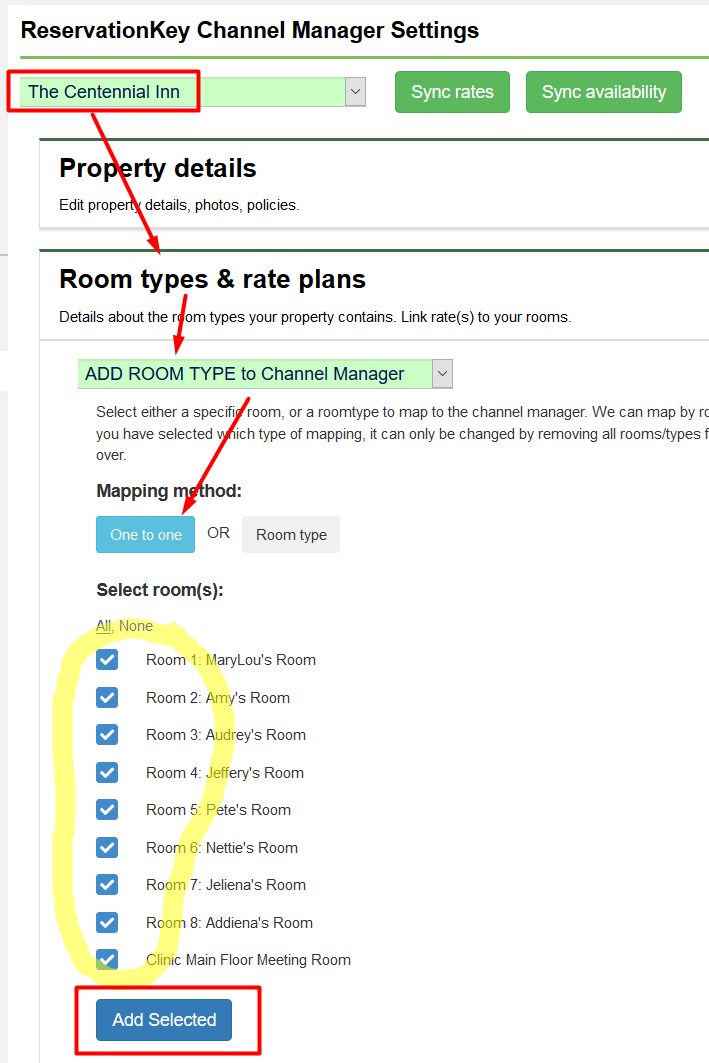Deselect Room 5: Pete's Room
The width and height of the screenshot is (709, 1063).
click(107, 810)
